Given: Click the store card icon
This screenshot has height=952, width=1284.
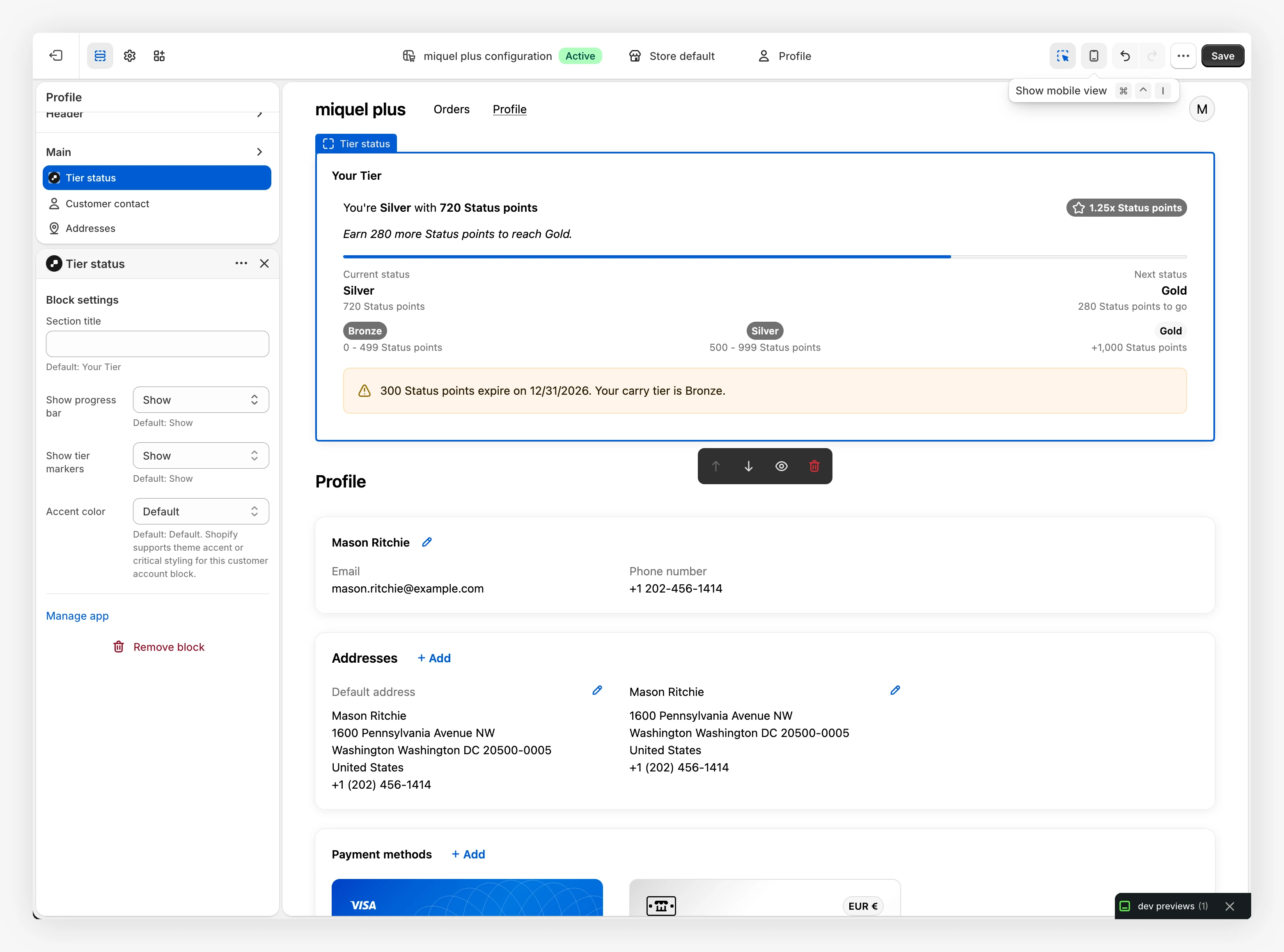Looking at the screenshot, I should coord(661,906).
